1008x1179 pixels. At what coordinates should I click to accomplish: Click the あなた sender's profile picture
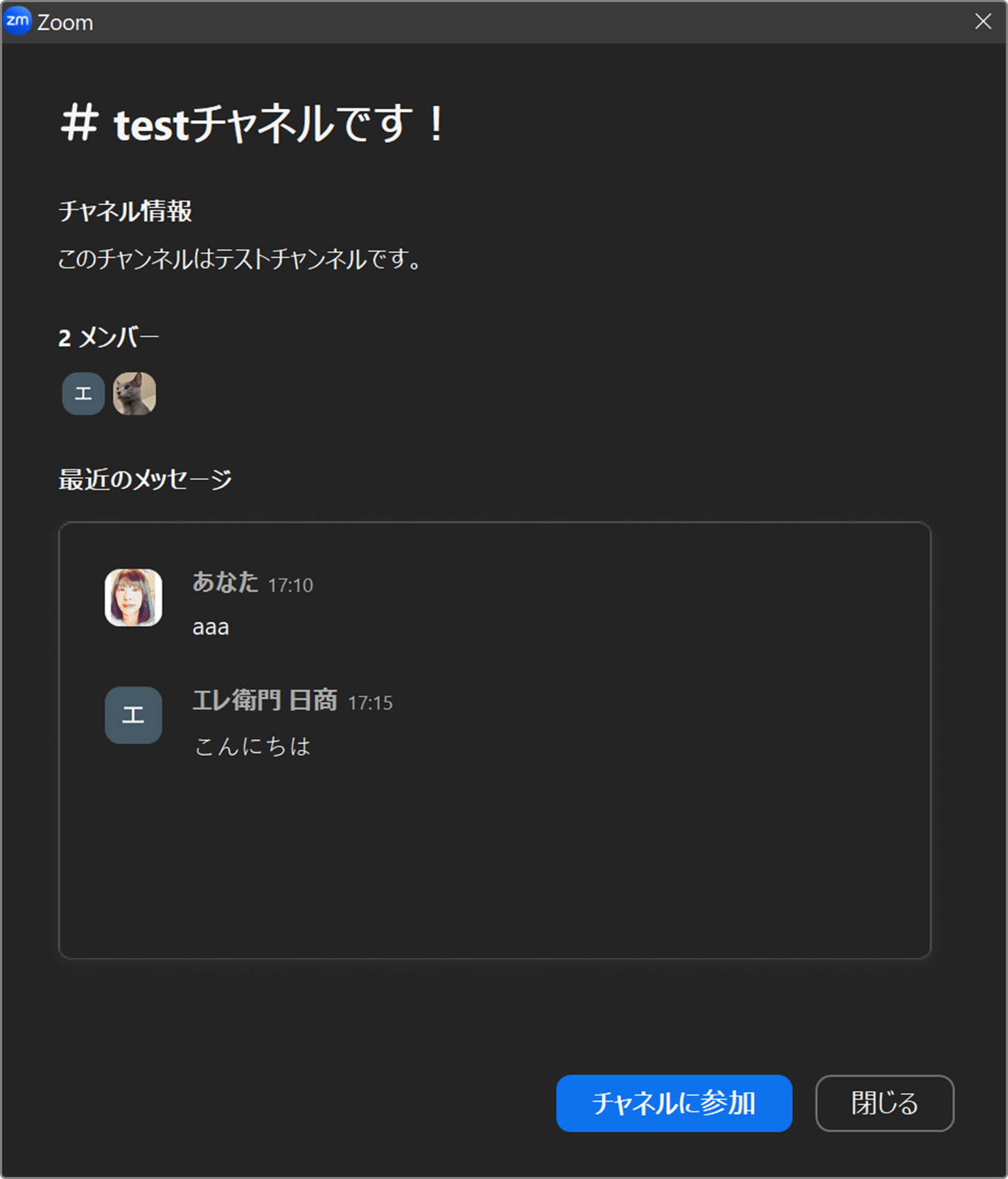(x=133, y=598)
